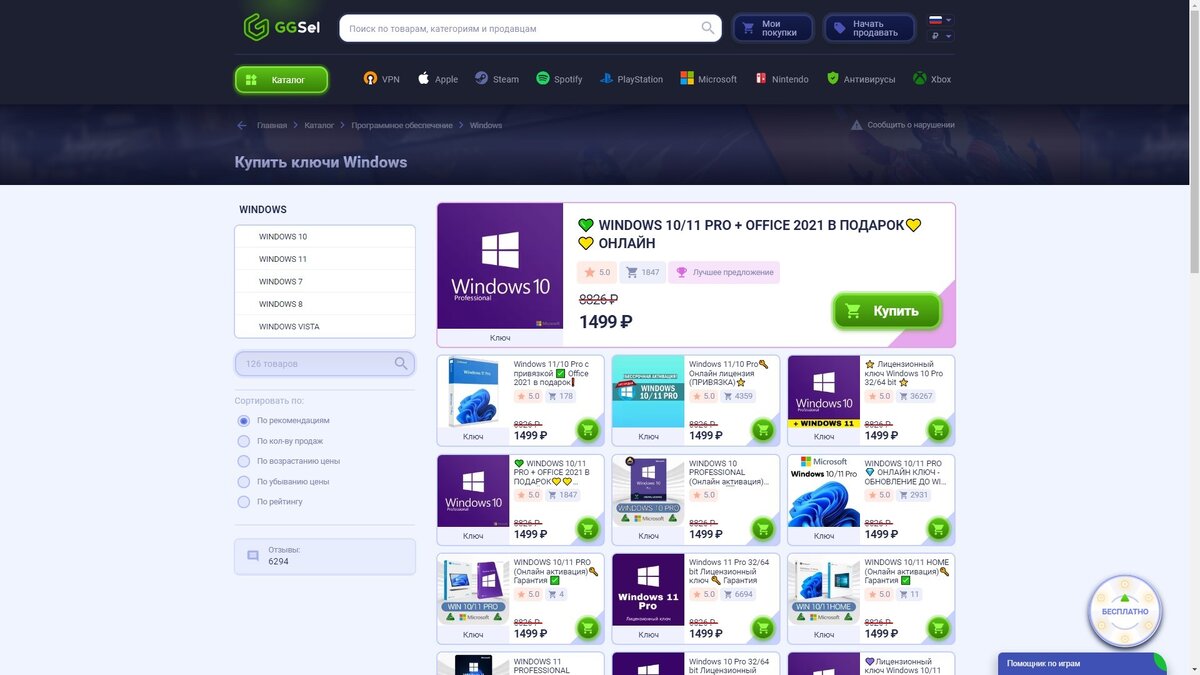
Task: Select WINDOWS 10 in sidebar
Action: (325, 237)
